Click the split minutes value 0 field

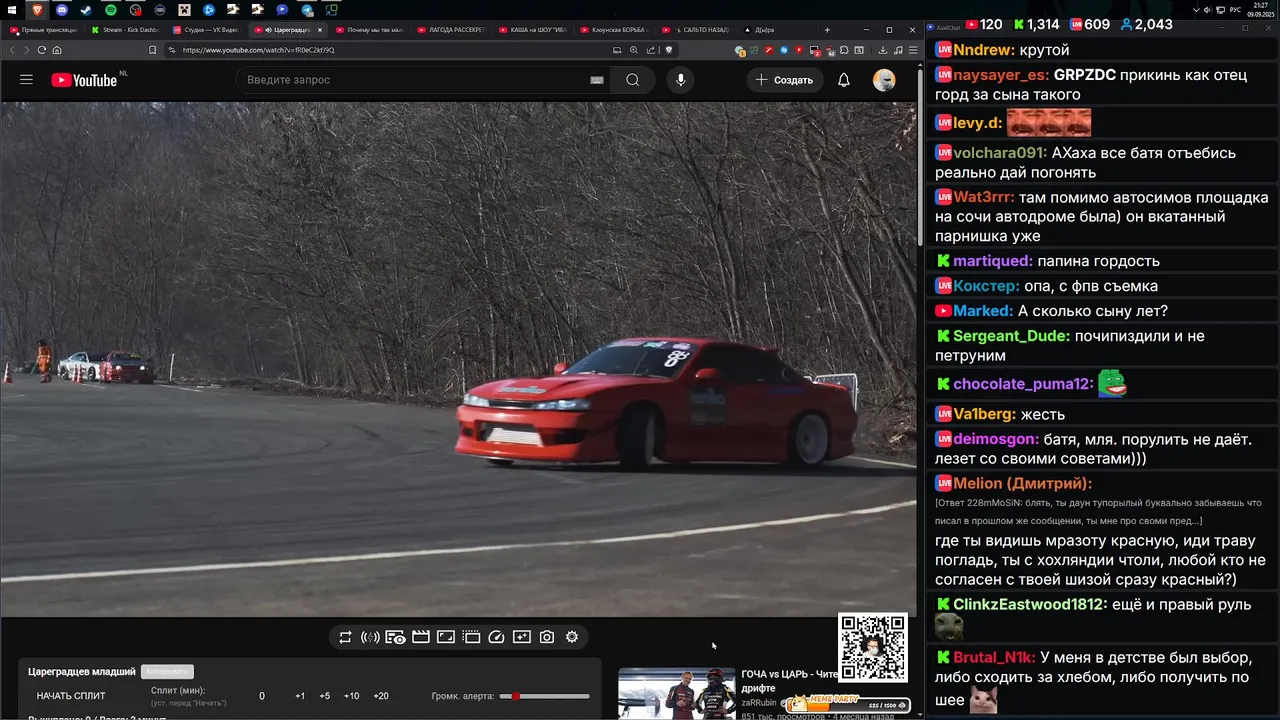tap(262, 696)
